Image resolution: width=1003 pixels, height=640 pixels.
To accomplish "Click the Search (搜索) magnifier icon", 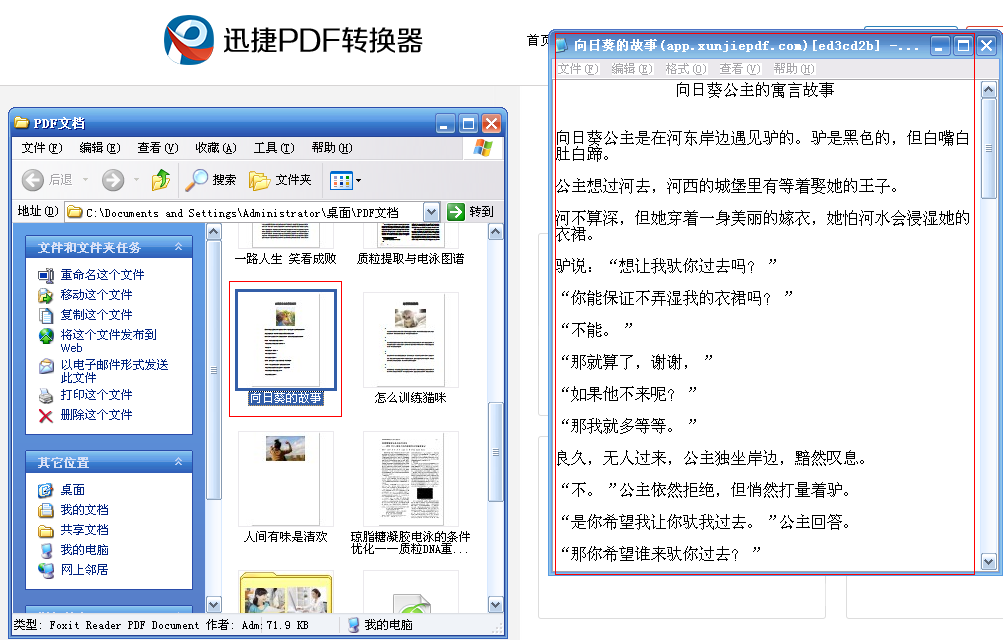I will click(197, 180).
